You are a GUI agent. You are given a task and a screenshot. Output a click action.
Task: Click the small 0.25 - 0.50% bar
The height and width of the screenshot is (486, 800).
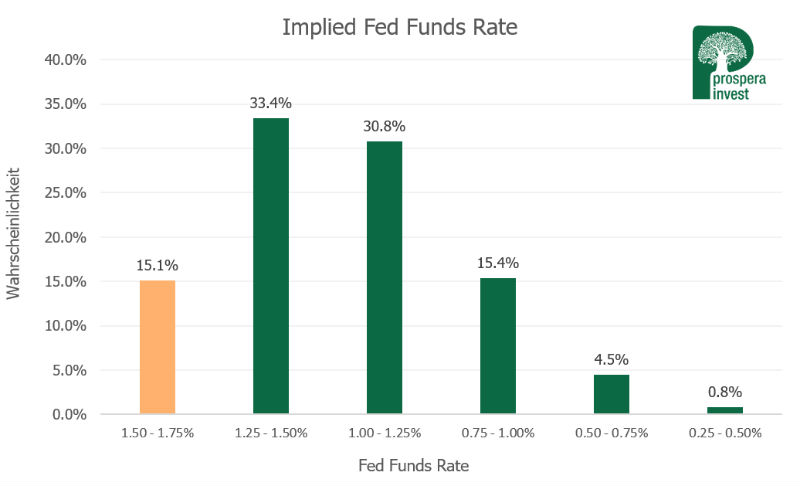coord(725,410)
